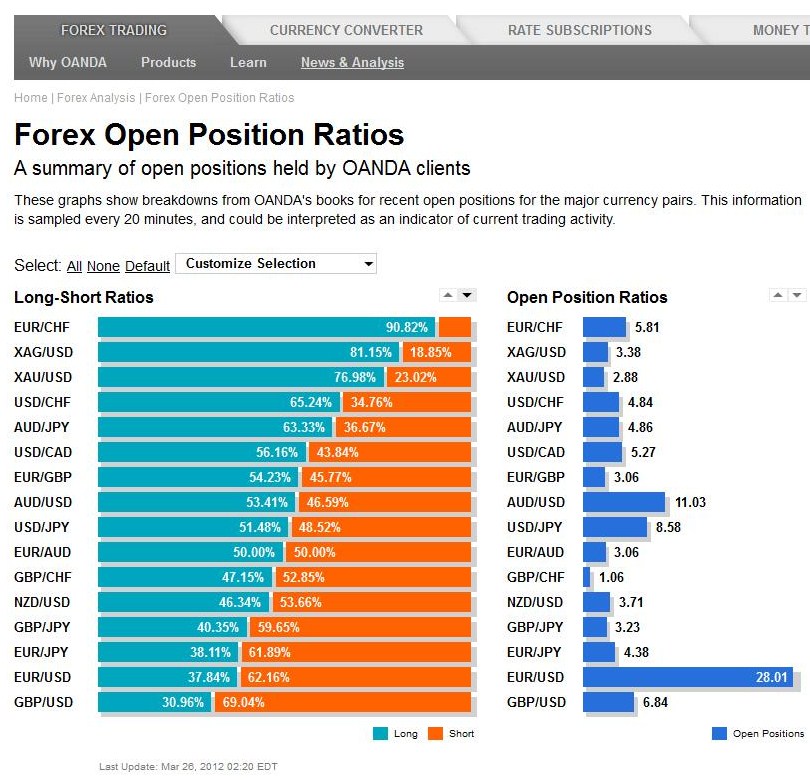Click the GBP/CHF label in Open Position Ratios
The height and width of the screenshot is (780, 810).
tap(536, 577)
